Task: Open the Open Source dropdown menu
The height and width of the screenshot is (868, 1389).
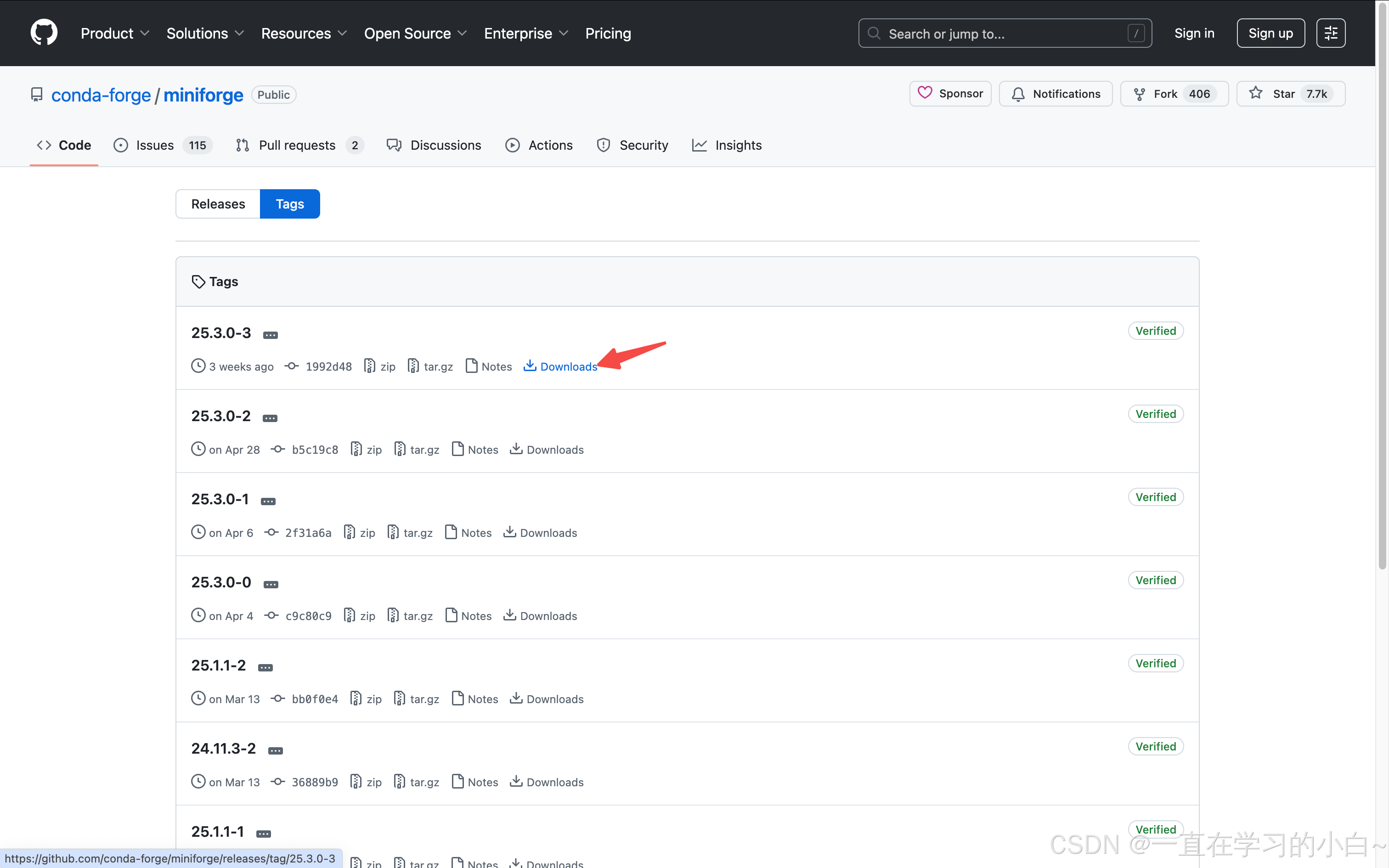Action: click(415, 33)
